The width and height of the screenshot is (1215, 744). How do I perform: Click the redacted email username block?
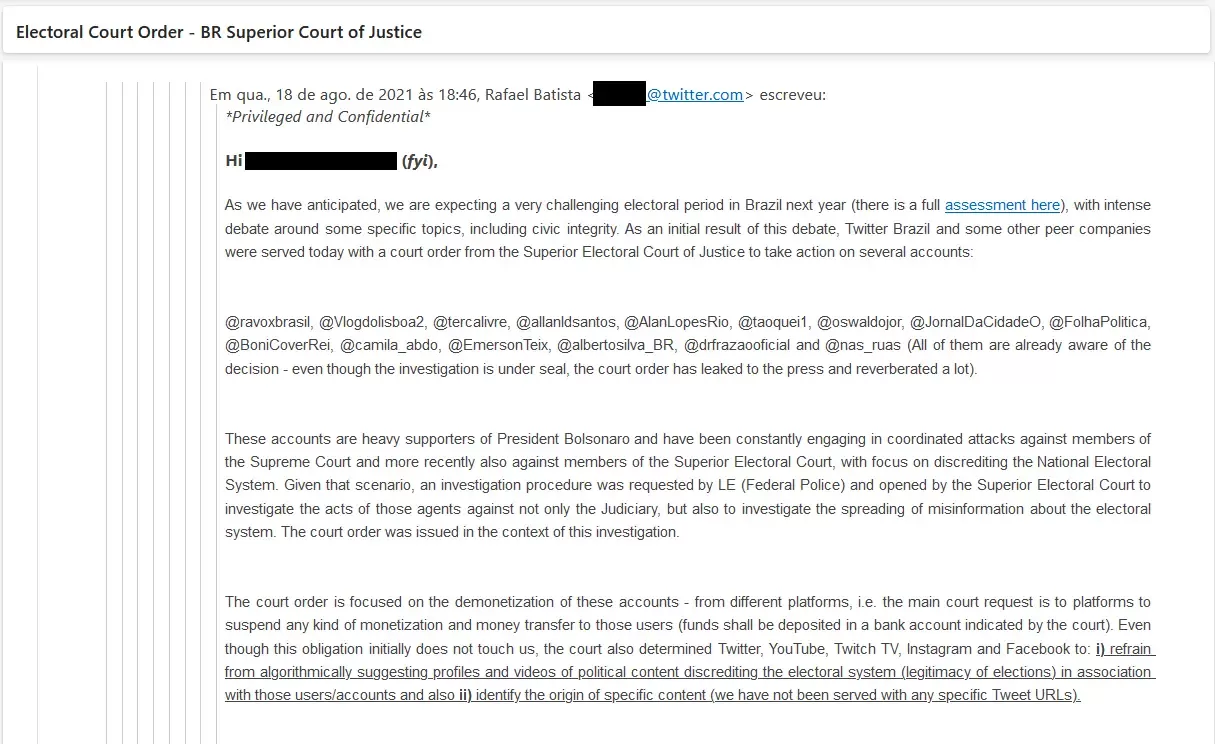point(620,95)
